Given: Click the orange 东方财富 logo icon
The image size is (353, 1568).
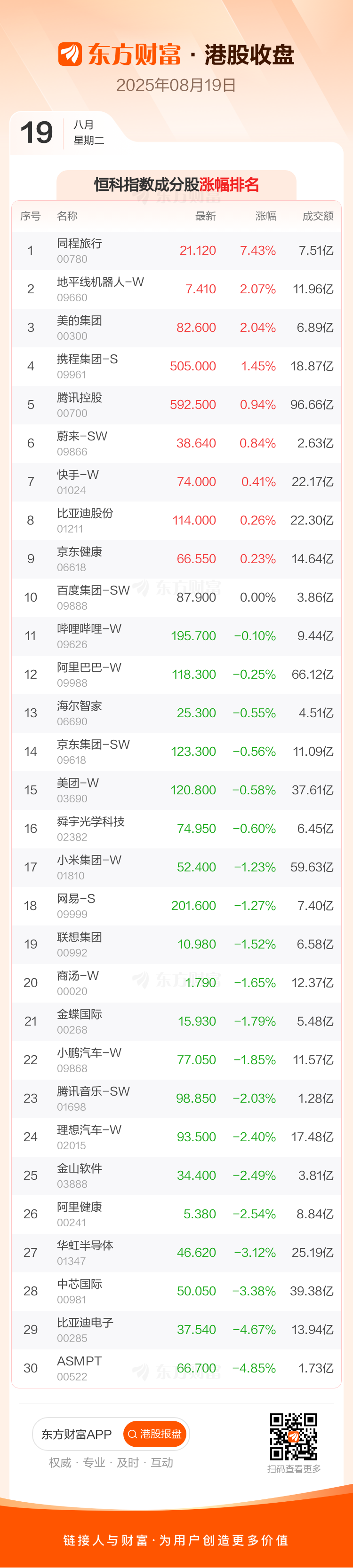Looking at the screenshot, I should click(70, 54).
